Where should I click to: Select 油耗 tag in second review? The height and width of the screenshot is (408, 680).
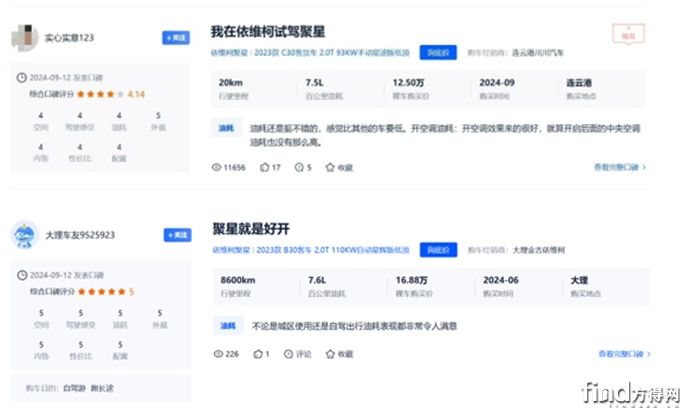228,326
